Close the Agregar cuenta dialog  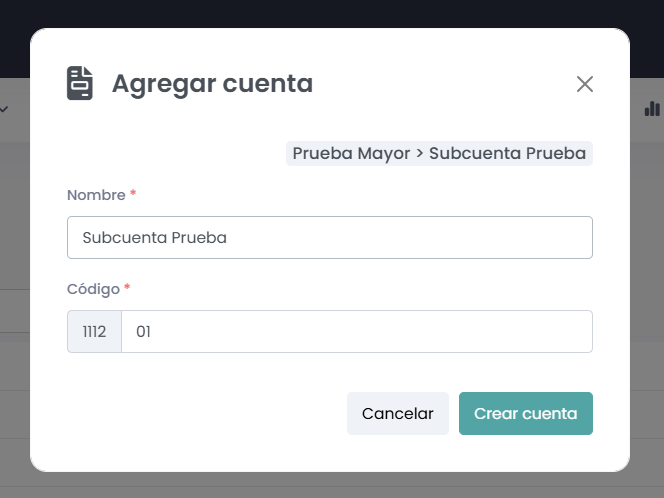585,84
